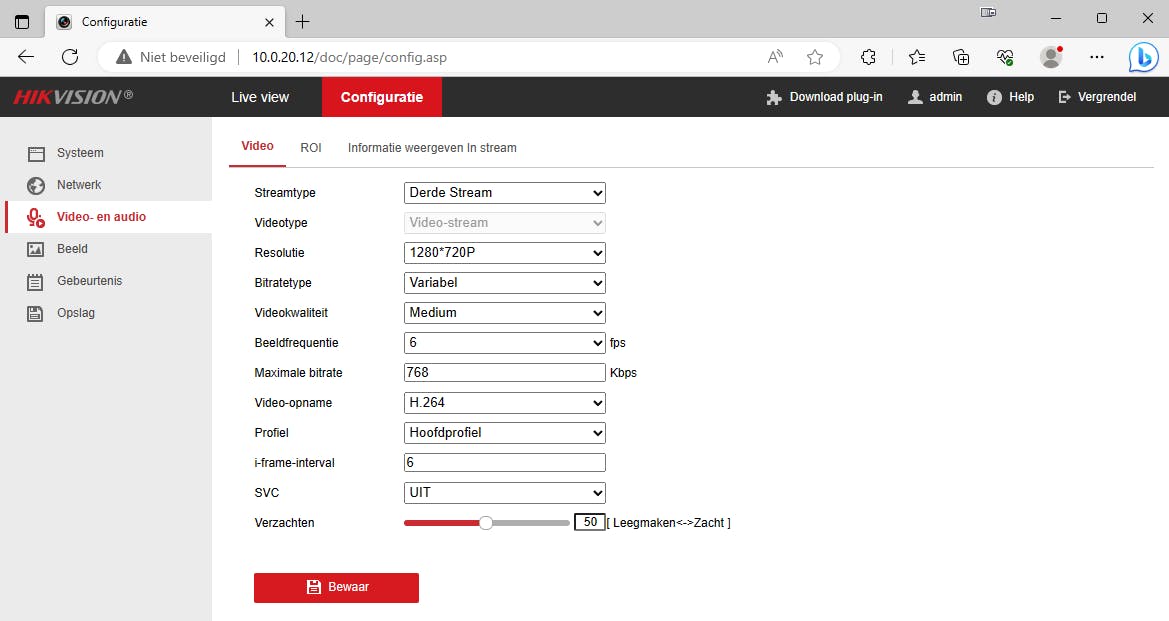Open the Video-opname H.264 dropdown
Image resolution: width=1169 pixels, height=621 pixels.
(505, 403)
